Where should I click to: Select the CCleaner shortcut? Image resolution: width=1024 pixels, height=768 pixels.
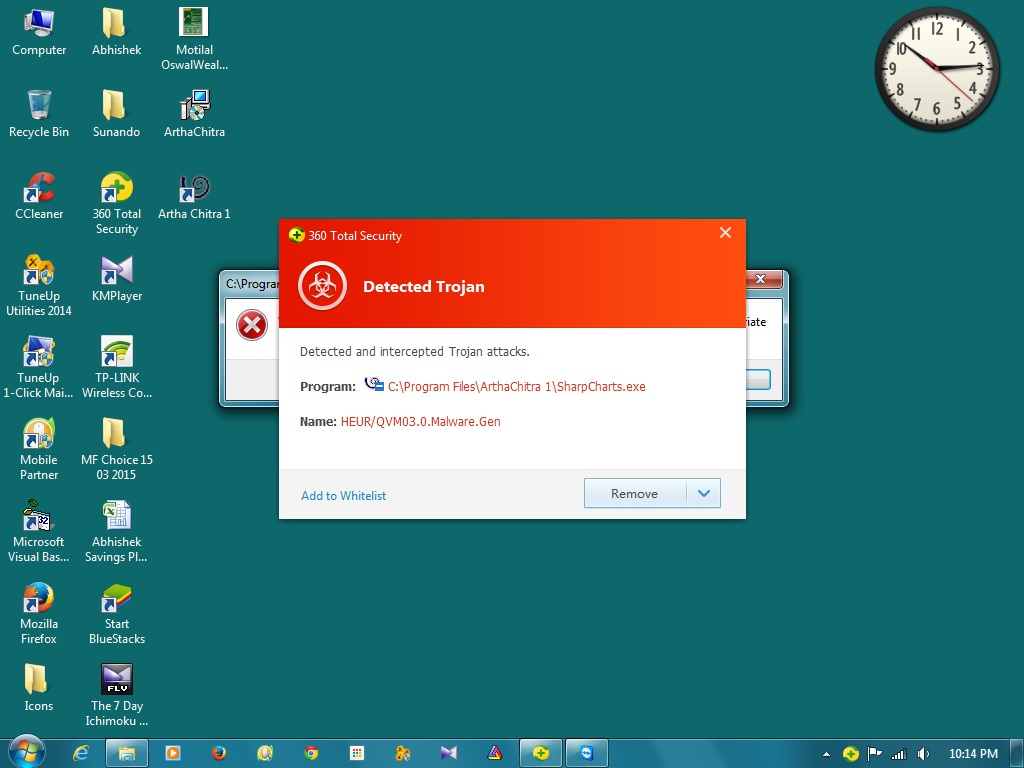[x=39, y=196]
